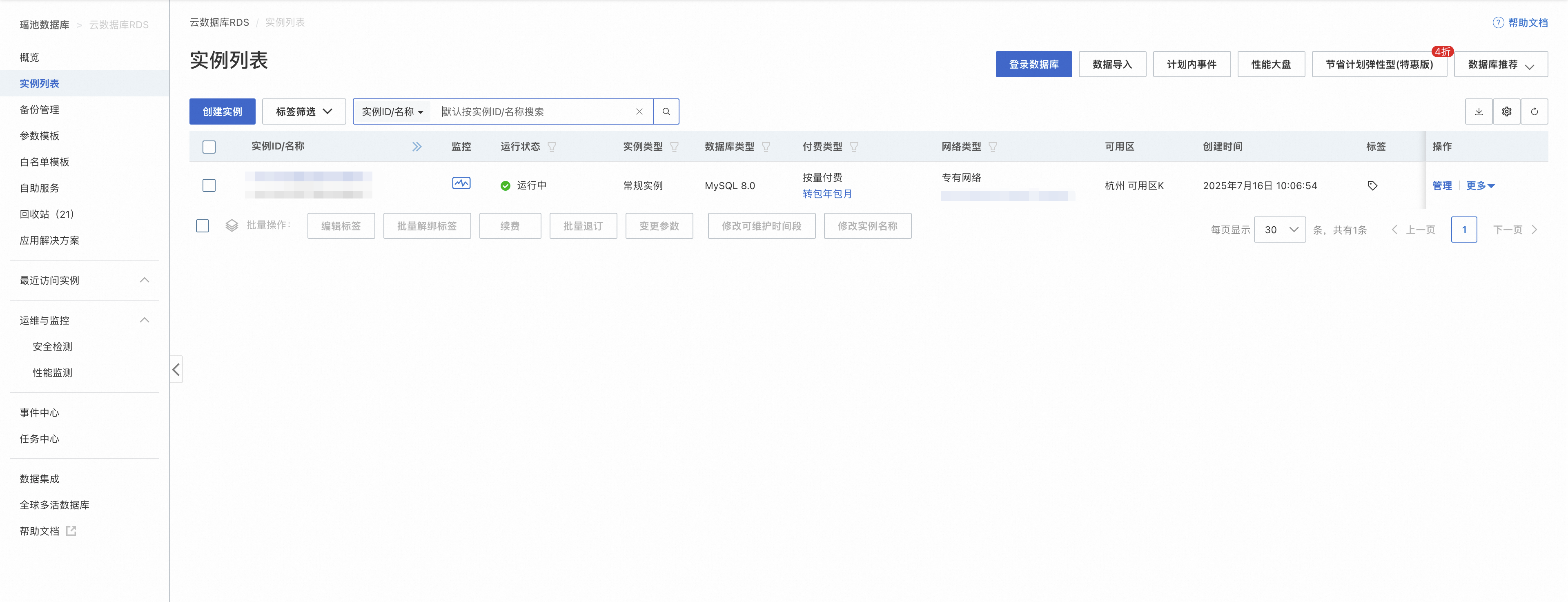Open monitoring chart icon for instance
The height and width of the screenshot is (602, 1568).
[461, 183]
